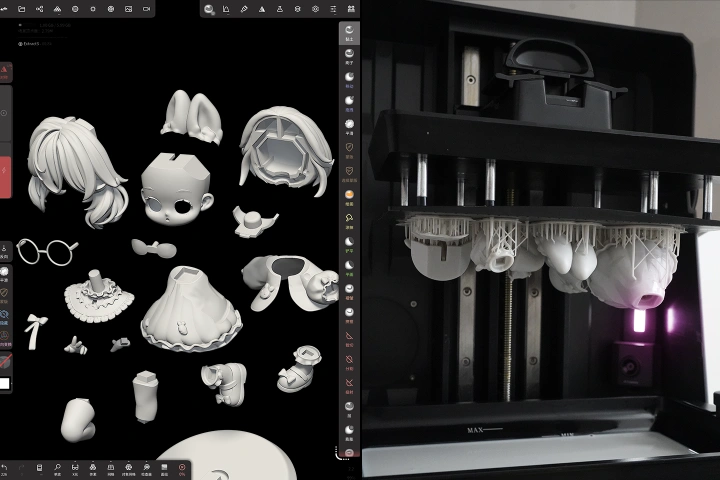Select the glasses object in viewport
Screen dimensions: 720x480
point(47,252)
